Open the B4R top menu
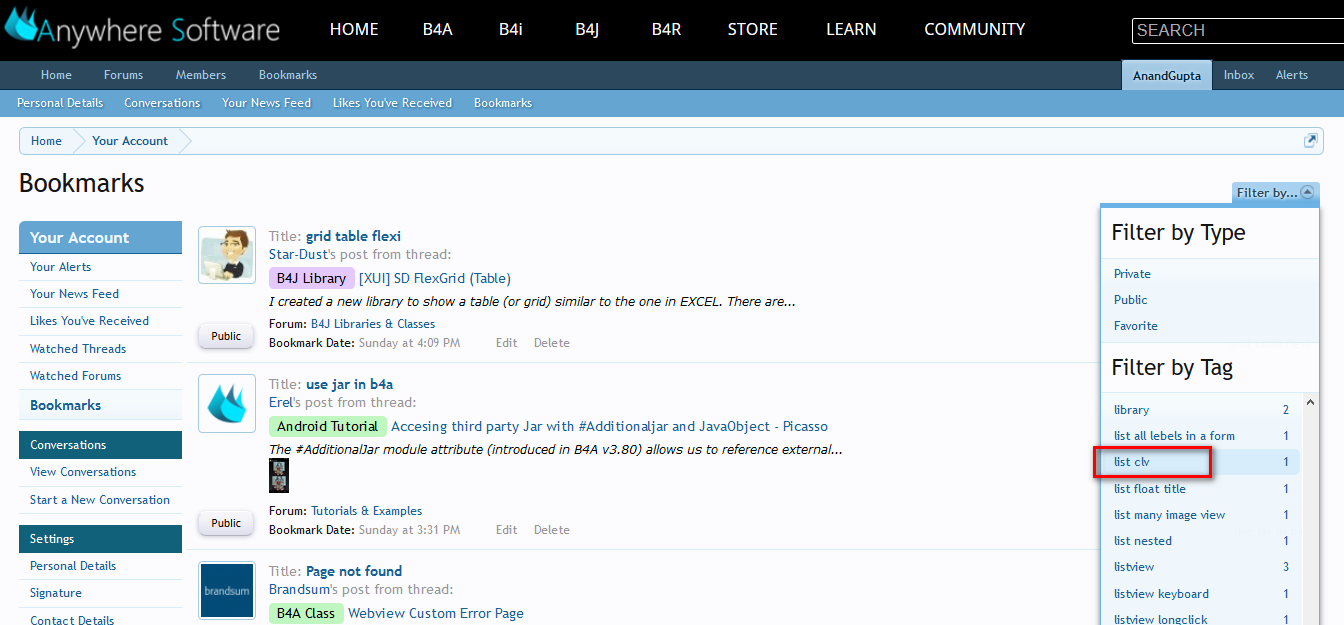 click(x=666, y=29)
